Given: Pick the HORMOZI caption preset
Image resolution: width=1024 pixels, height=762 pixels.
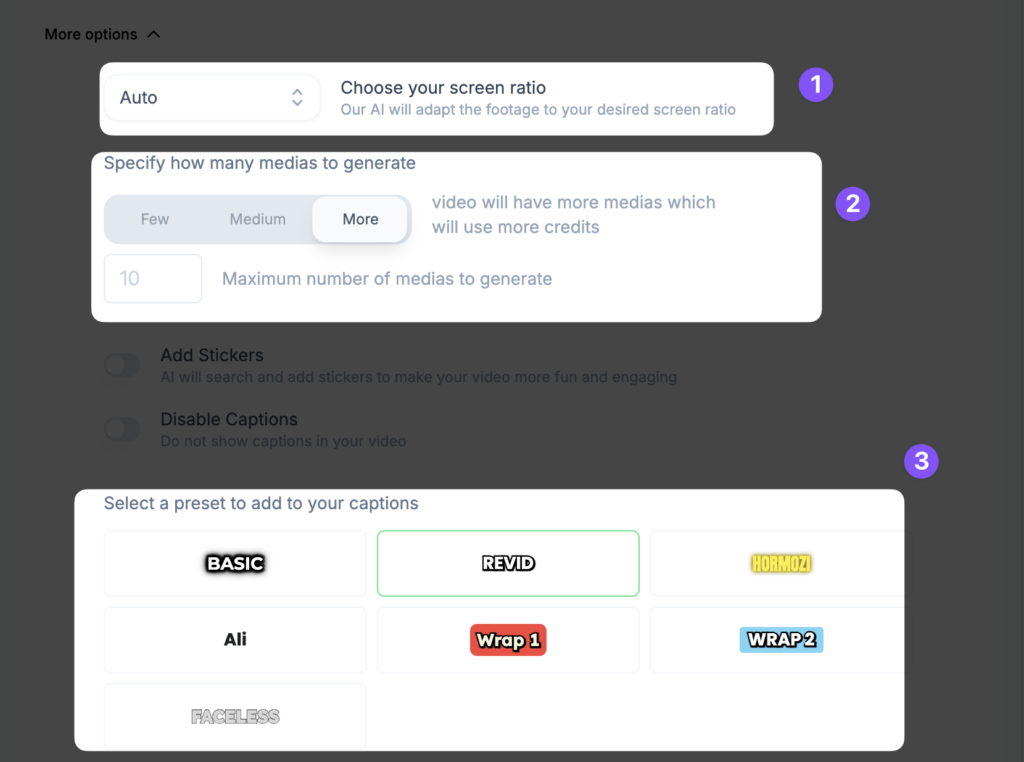Looking at the screenshot, I should (780, 563).
